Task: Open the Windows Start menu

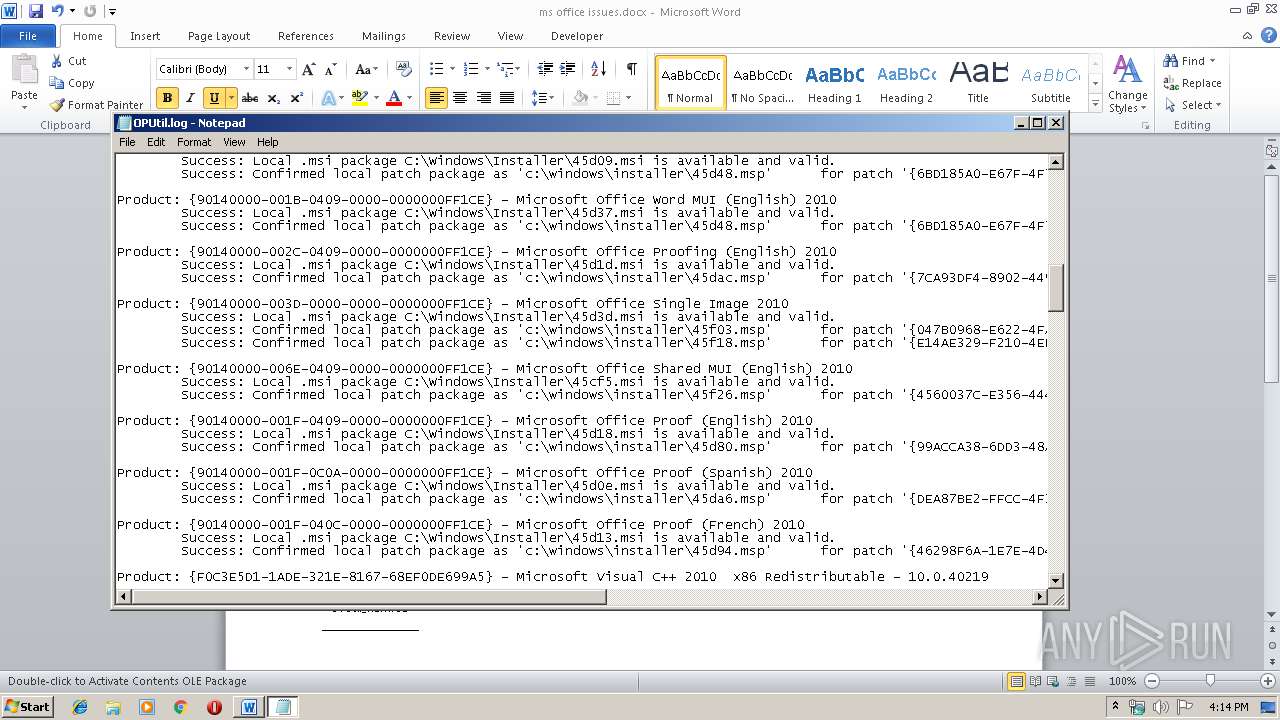Action: [x=27, y=707]
